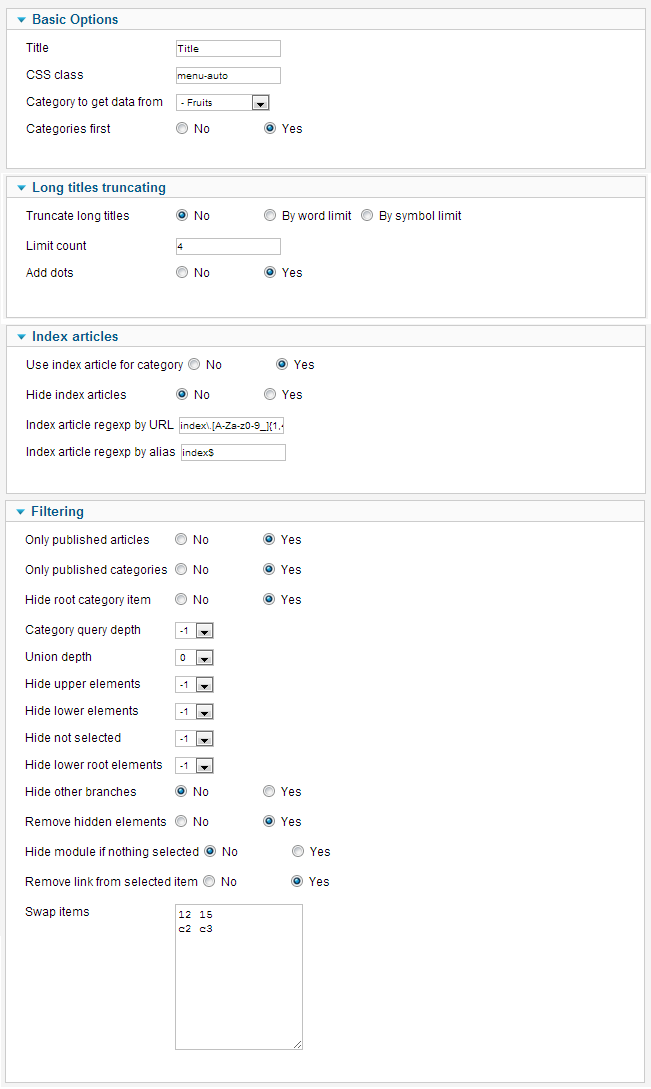The height and width of the screenshot is (1089, 651).
Task: Open the Hide lower root elements dropdown
Action: tap(194, 766)
